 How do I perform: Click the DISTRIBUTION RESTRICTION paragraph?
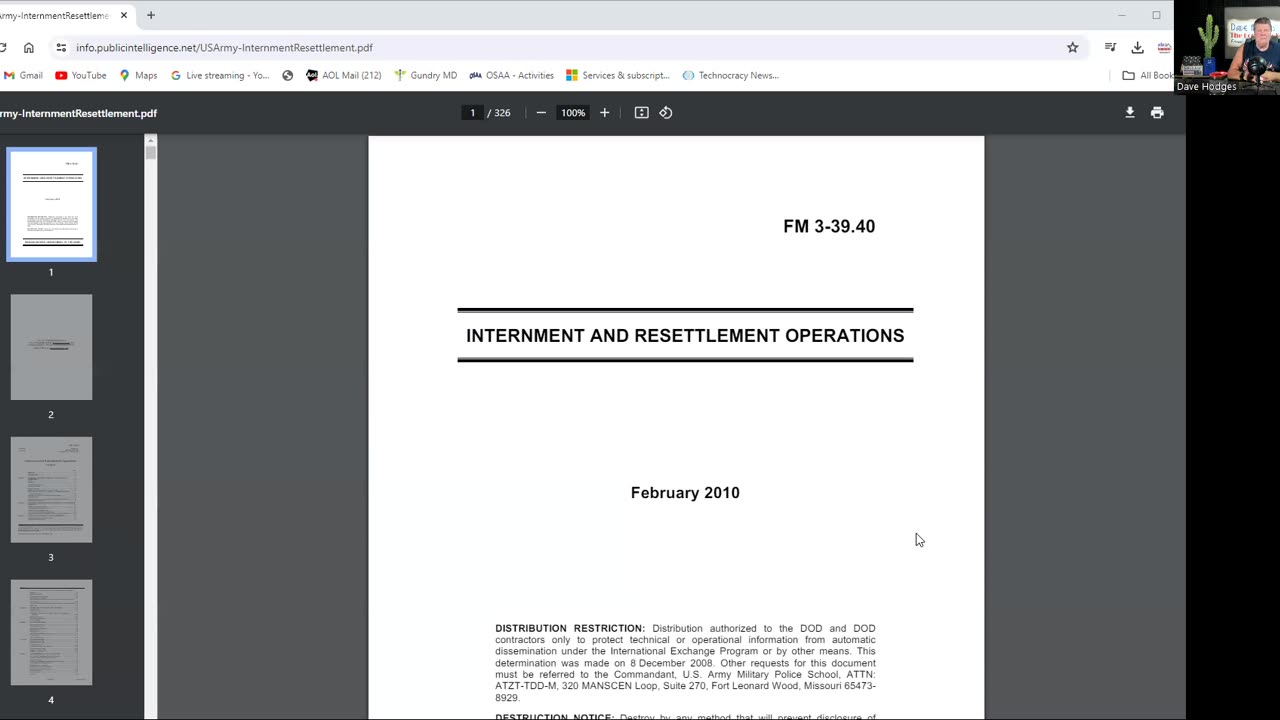click(x=685, y=663)
